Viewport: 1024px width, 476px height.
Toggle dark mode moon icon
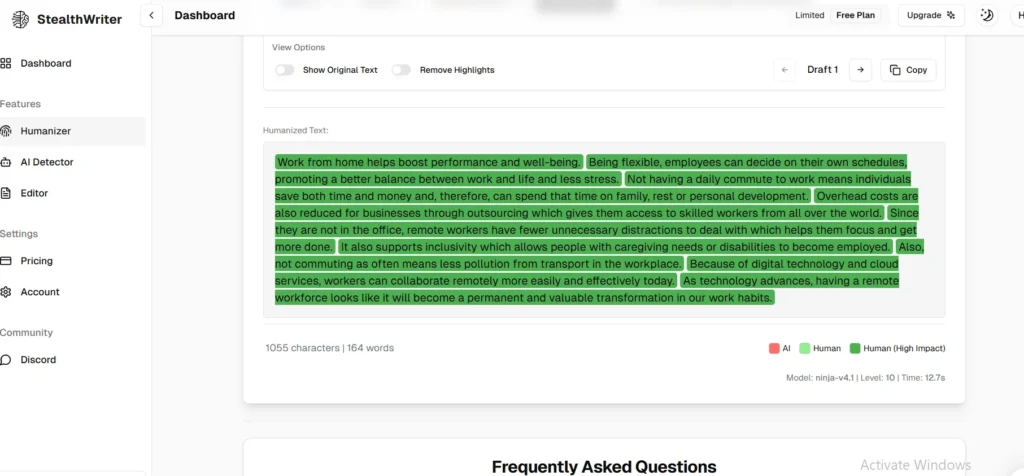(986, 15)
